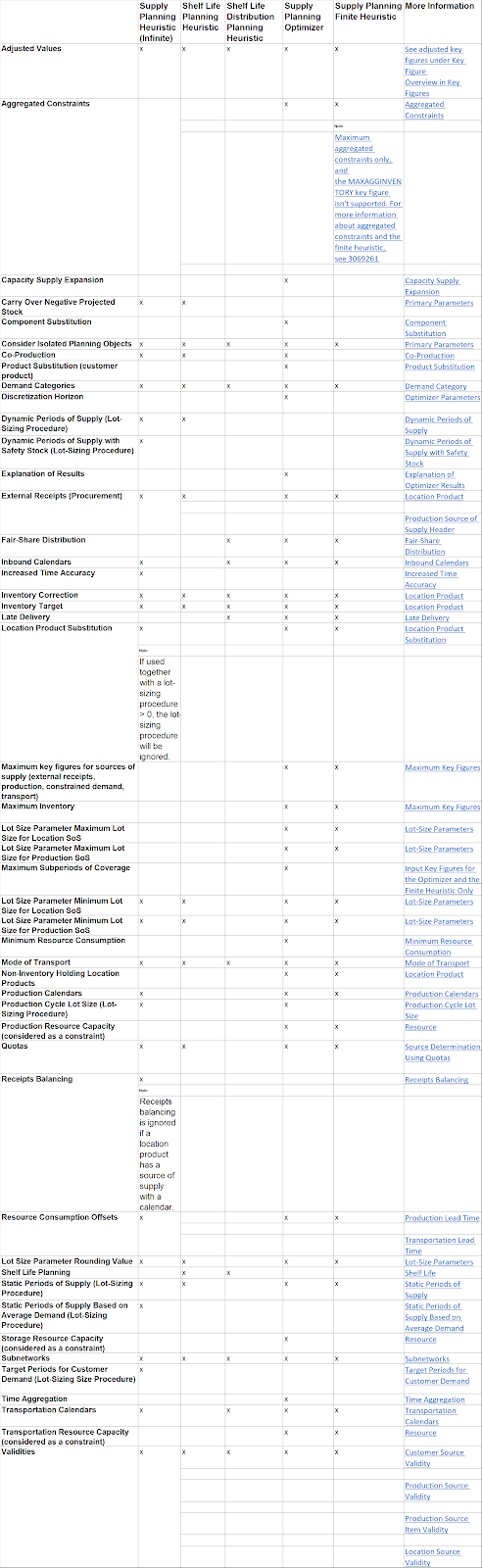Open Location Product link in External Receipts row
Viewport: 482px width, 1568px height.
[434, 497]
